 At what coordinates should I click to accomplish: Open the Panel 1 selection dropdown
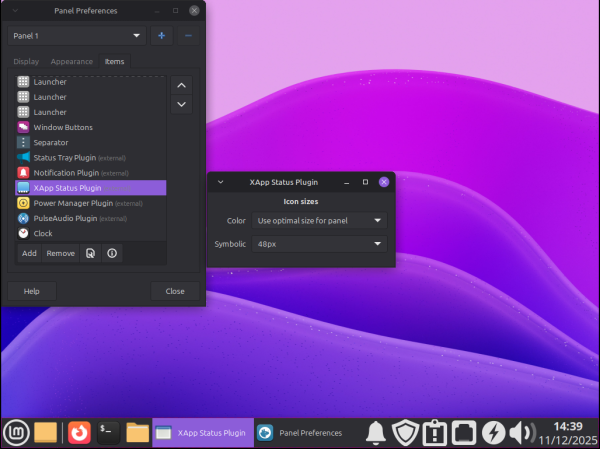tap(77, 36)
